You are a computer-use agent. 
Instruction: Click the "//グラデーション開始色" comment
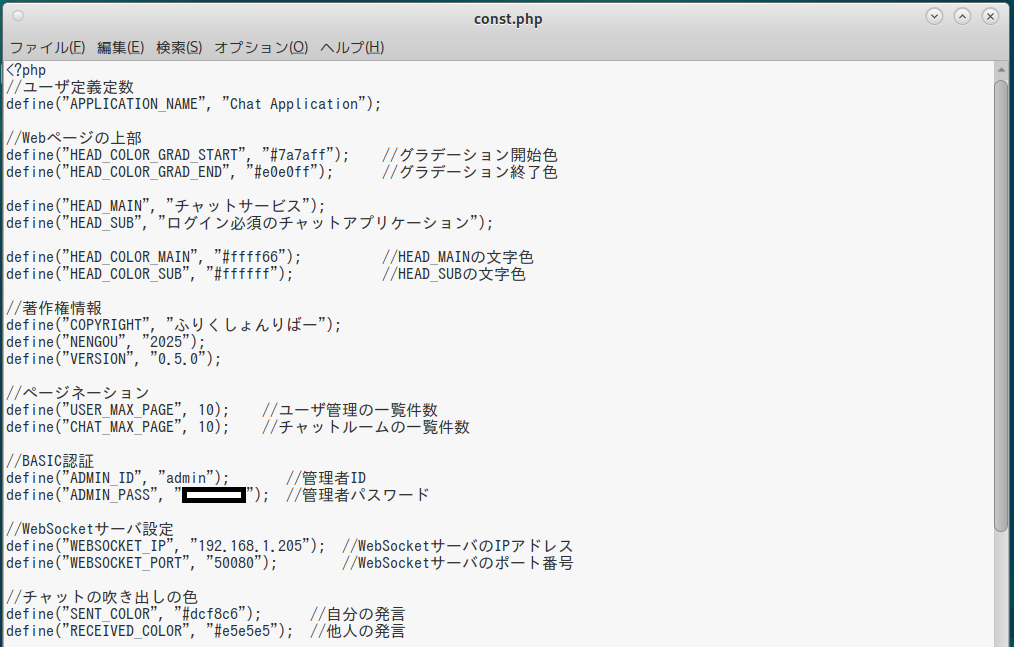pyautogui.click(x=469, y=155)
